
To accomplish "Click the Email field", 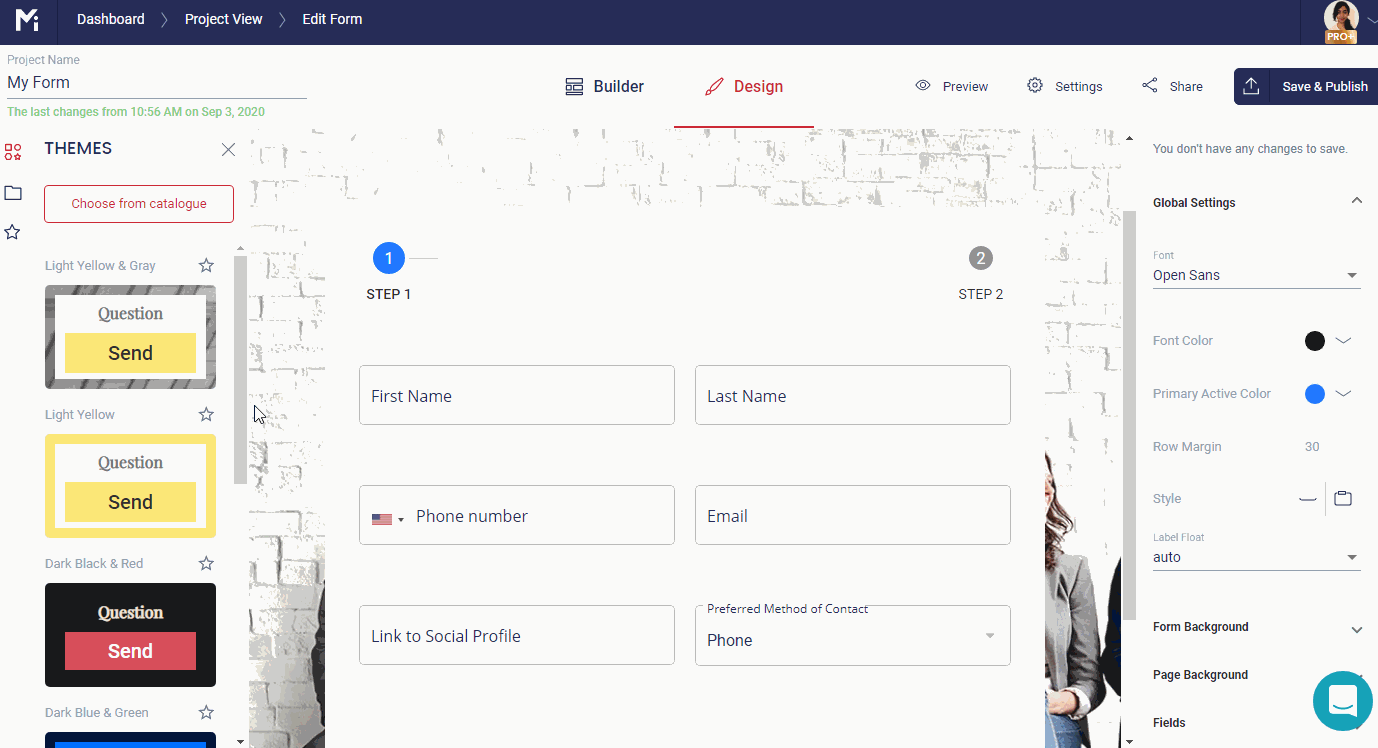I will click(853, 515).
